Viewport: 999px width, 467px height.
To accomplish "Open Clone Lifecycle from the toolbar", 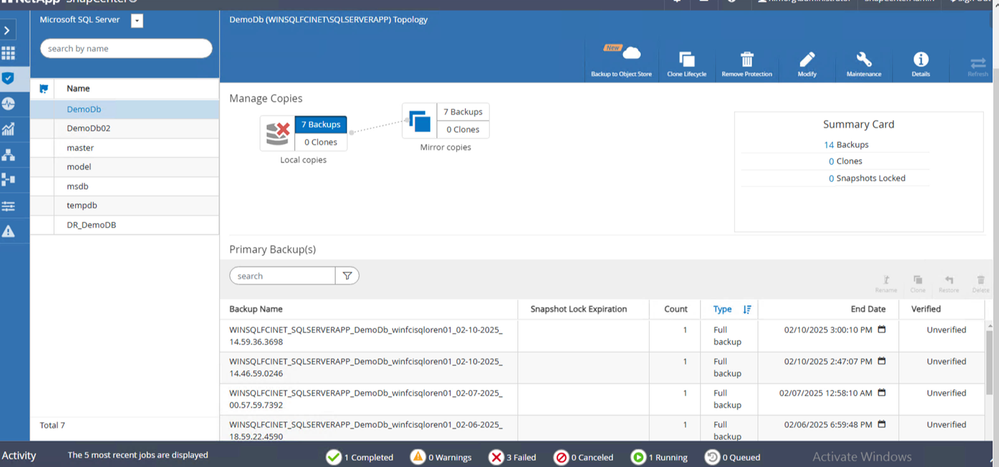I will pyautogui.click(x=687, y=60).
